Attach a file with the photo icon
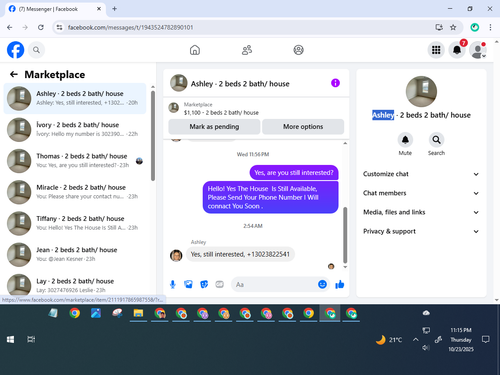Viewport: 500px width, 375px height. pos(188,284)
